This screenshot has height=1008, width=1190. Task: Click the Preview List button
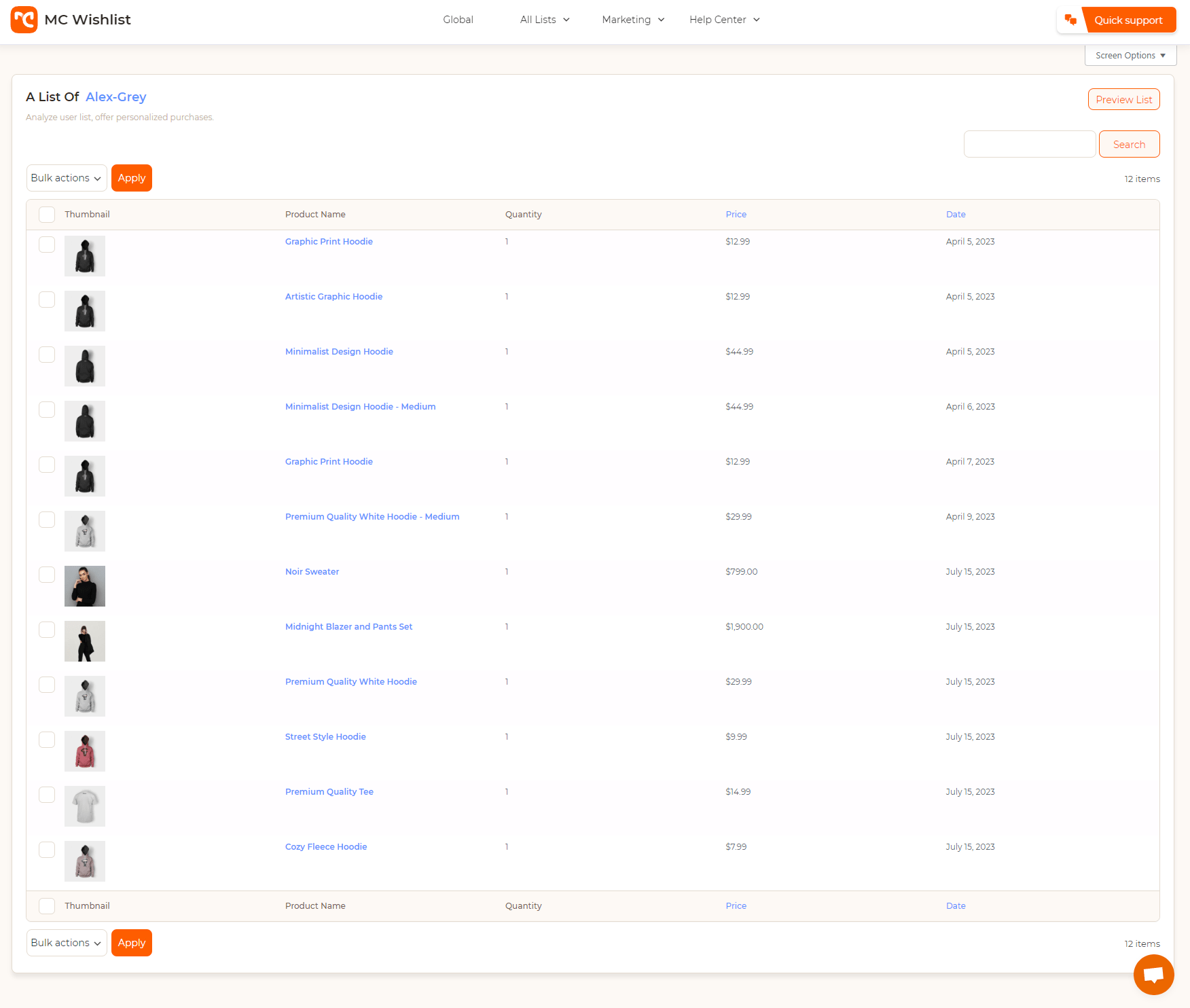pos(1123,99)
